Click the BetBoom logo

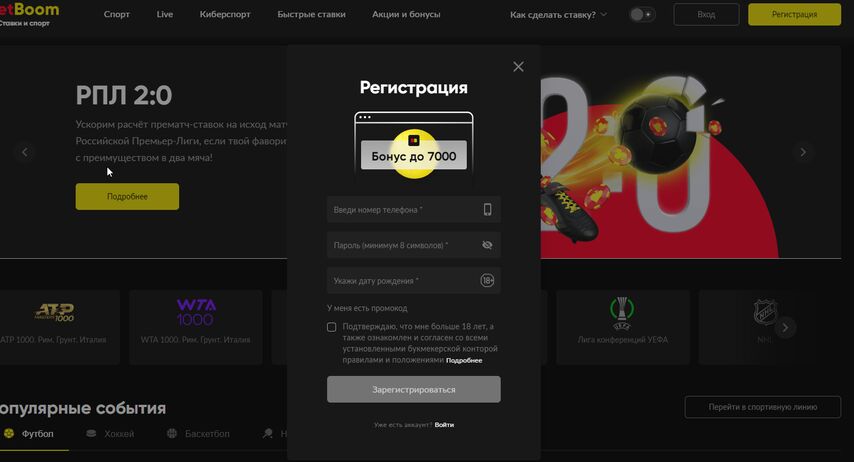(x=28, y=14)
